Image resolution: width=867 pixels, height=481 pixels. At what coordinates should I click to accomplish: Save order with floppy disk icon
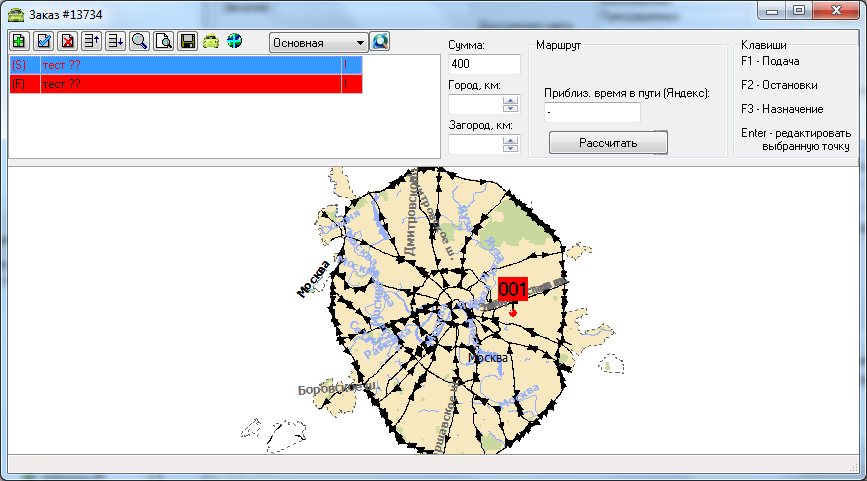[187, 42]
